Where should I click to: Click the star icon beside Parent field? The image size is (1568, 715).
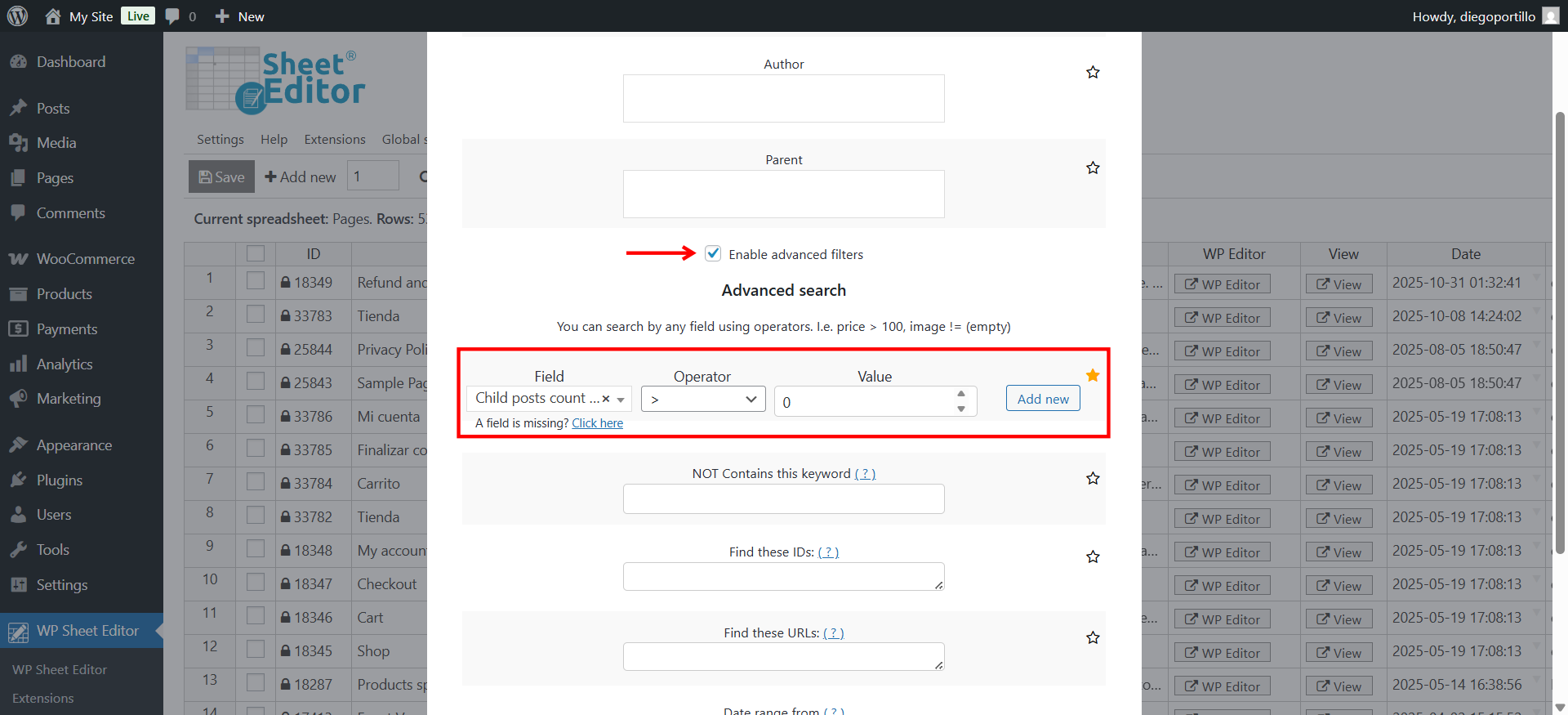tap(1093, 168)
